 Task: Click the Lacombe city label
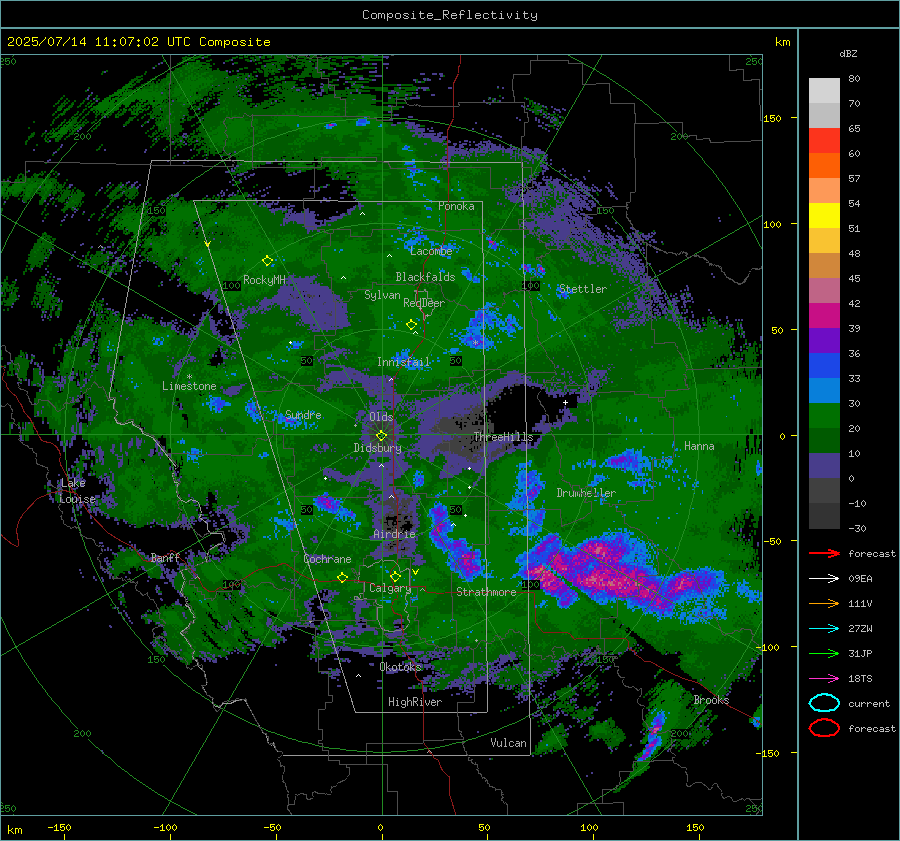click(x=431, y=251)
